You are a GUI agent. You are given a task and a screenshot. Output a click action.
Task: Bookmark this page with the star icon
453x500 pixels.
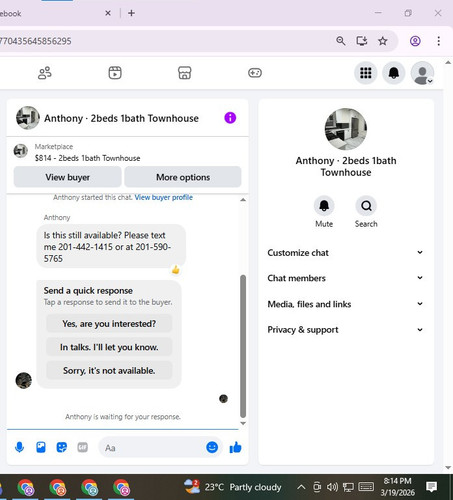383,41
